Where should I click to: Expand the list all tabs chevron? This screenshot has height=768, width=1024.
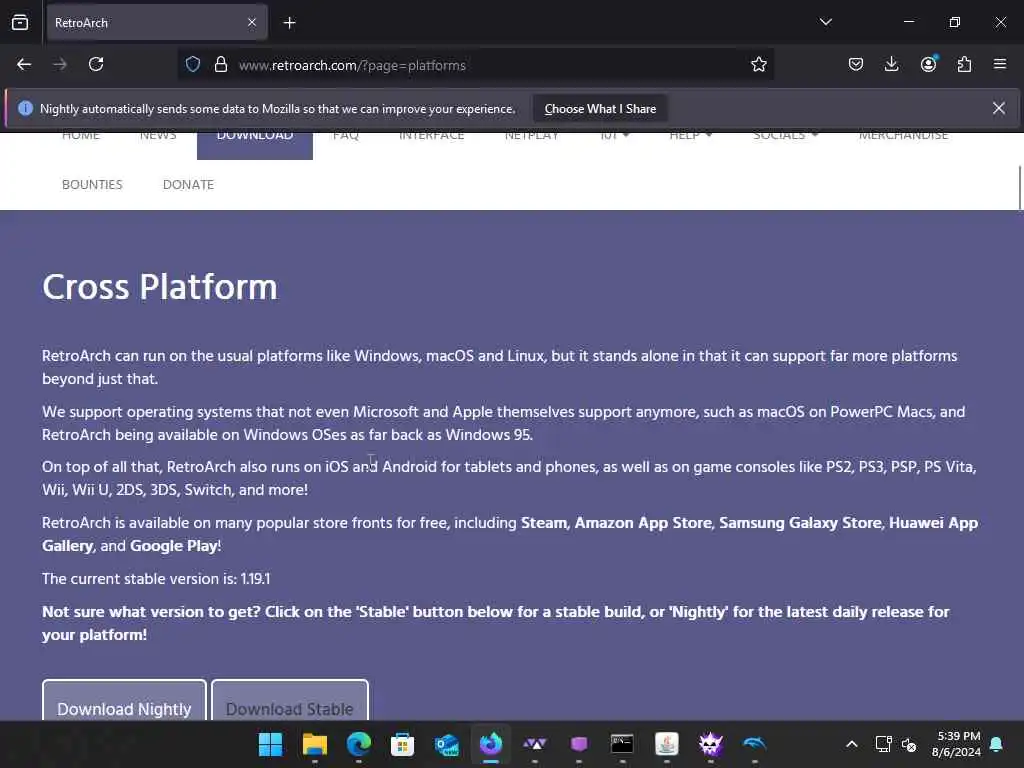pyautogui.click(x=825, y=22)
